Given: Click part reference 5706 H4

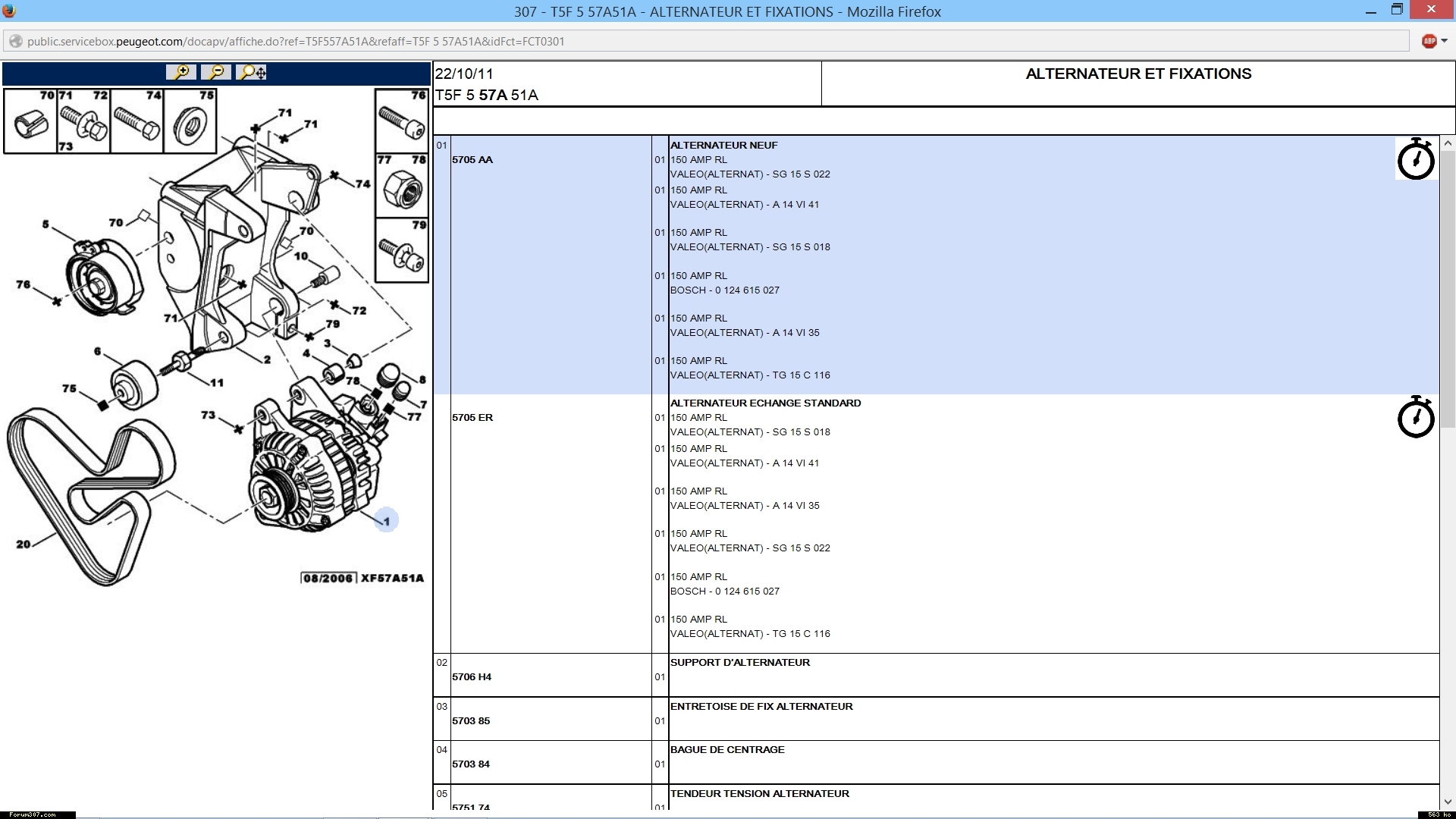Looking at the screenshot, I should tap(472, 677).
